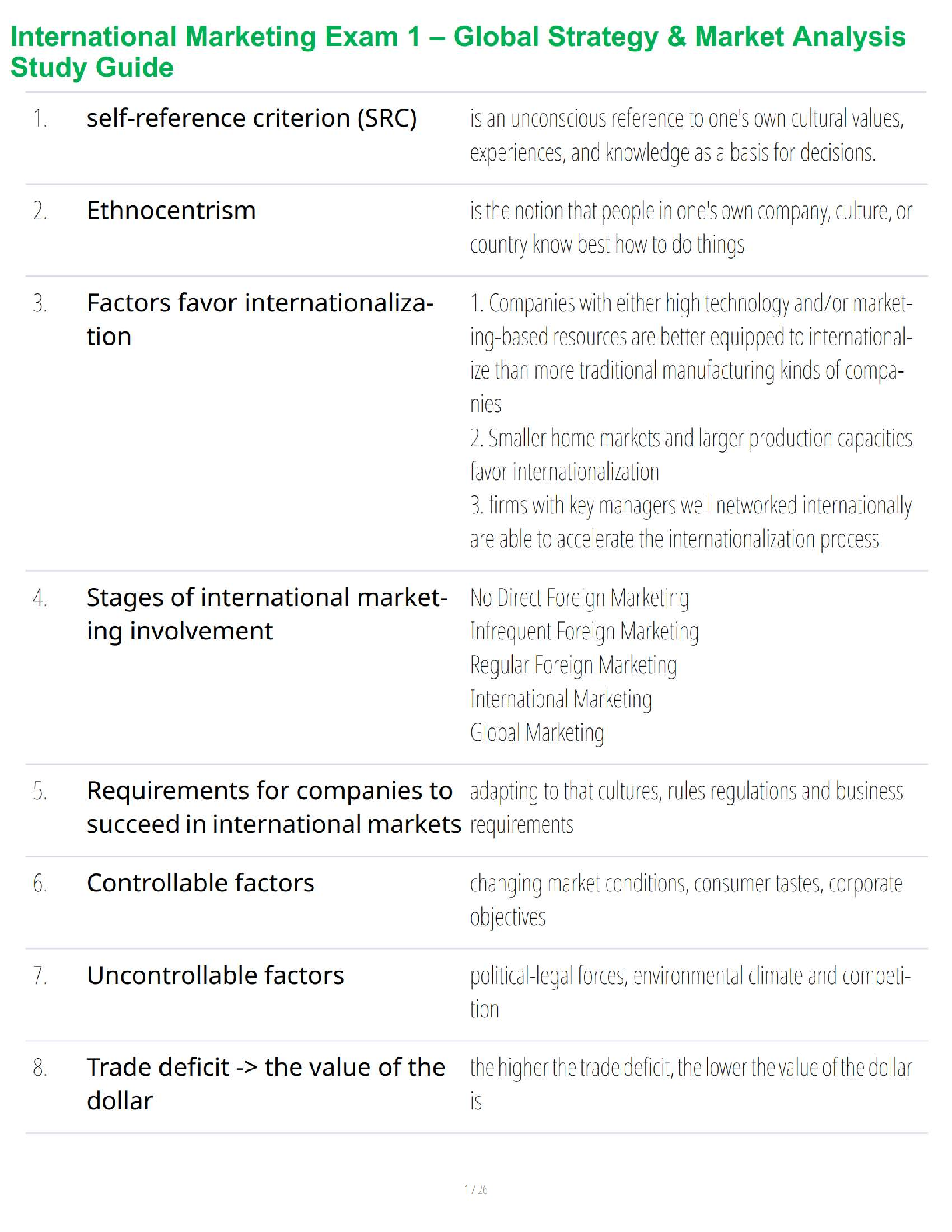Click the term "self-reference criterion (SRC)"
Screen dimensions: 952x1232
251,118
